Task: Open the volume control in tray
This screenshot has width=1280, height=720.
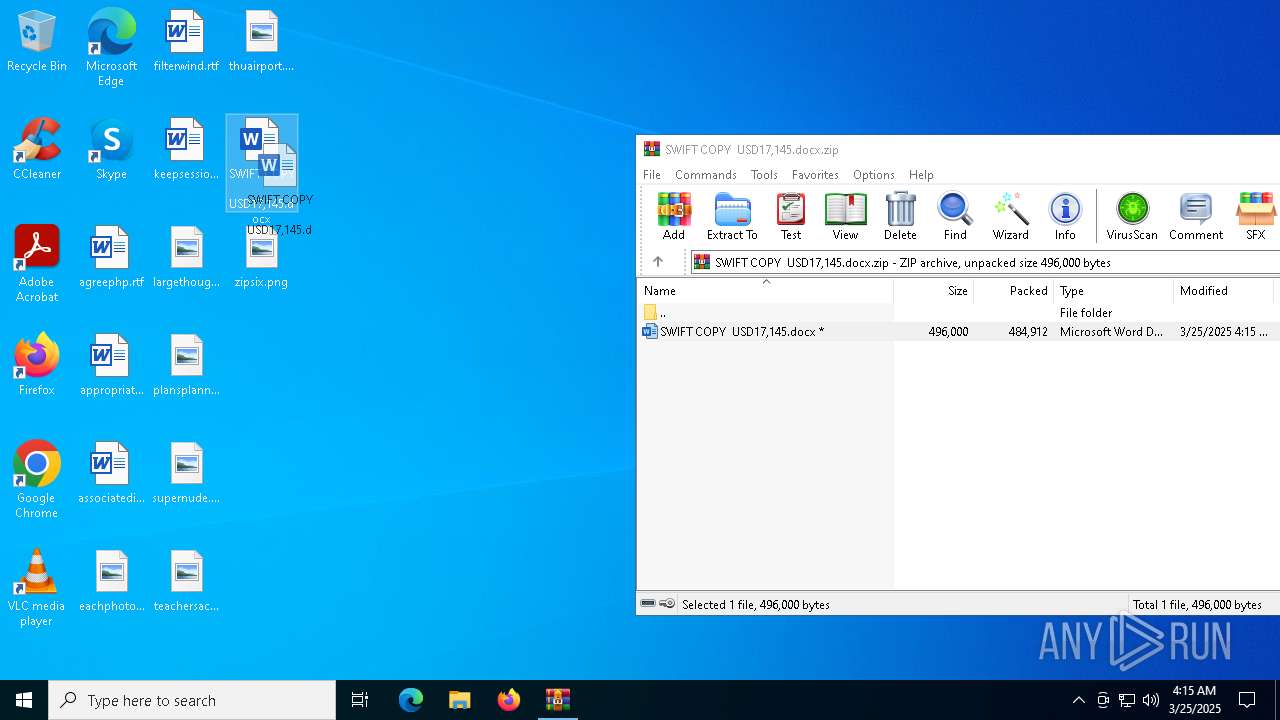Action: [1151, 700]
